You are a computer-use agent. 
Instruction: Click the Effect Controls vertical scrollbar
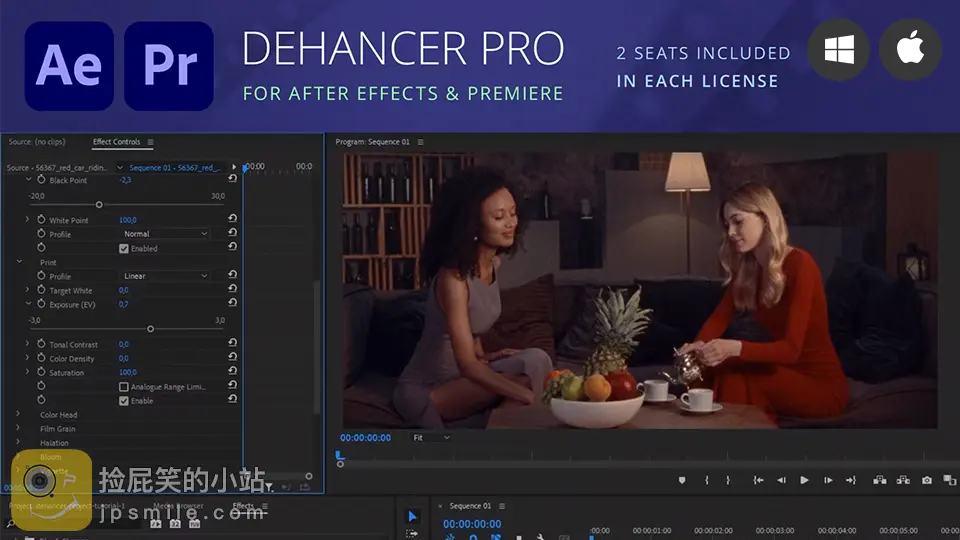tap(317, 347)
